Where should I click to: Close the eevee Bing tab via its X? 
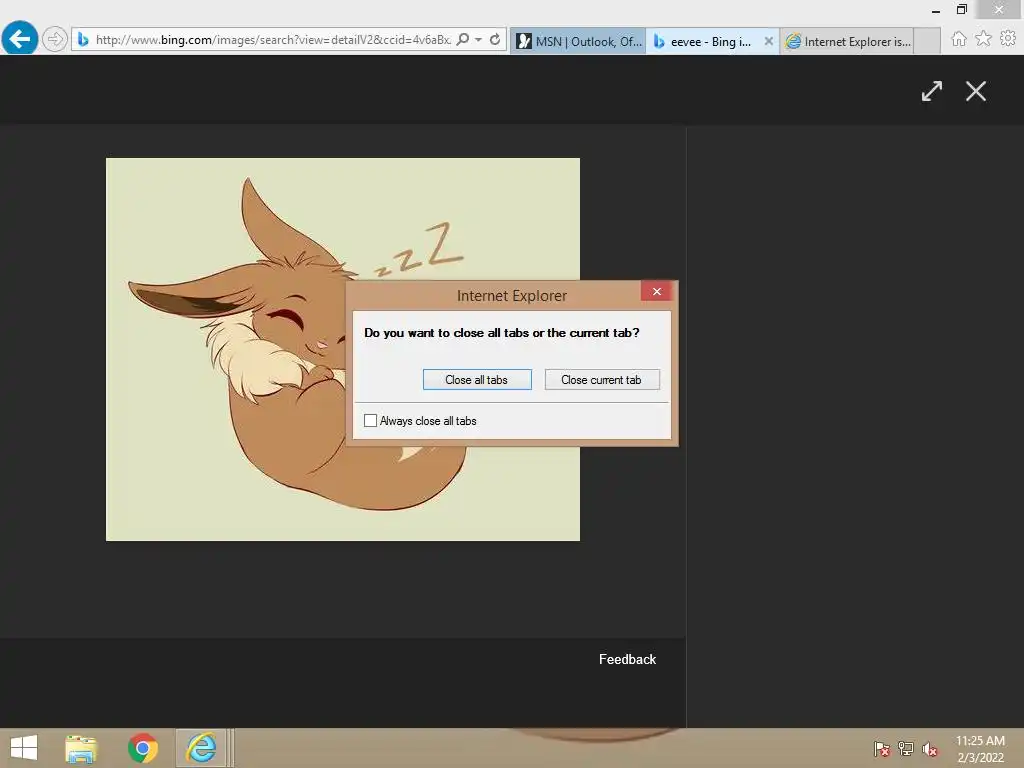(x=769, y=41)
